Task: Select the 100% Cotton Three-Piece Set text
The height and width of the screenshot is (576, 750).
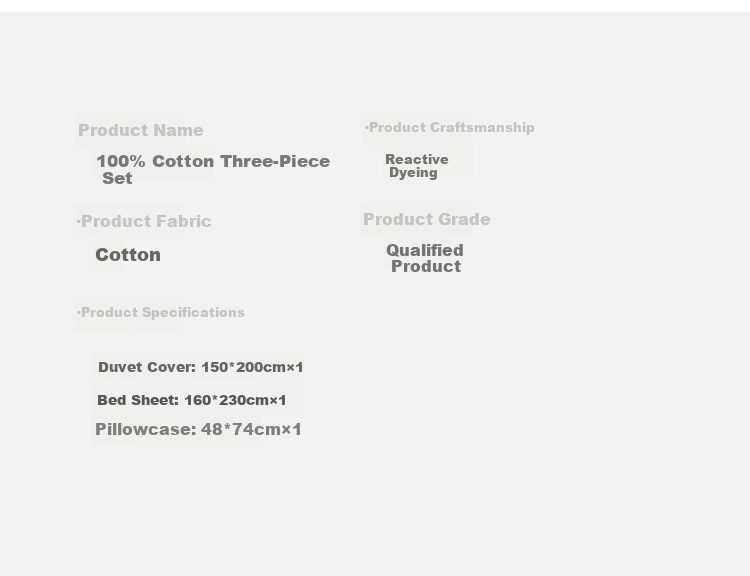Action: 213,169
